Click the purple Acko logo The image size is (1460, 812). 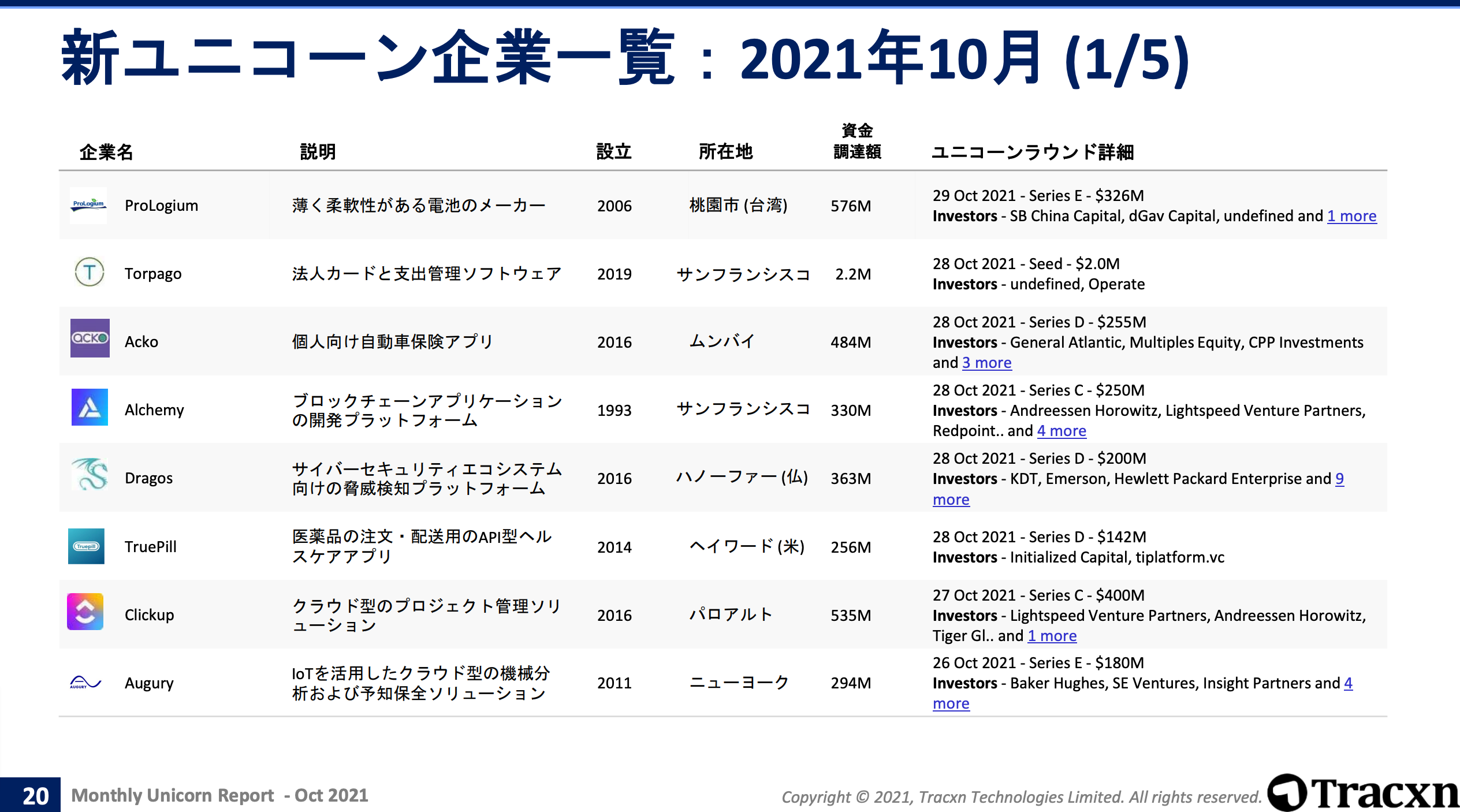pyautogui.click(x=90, y=338)
